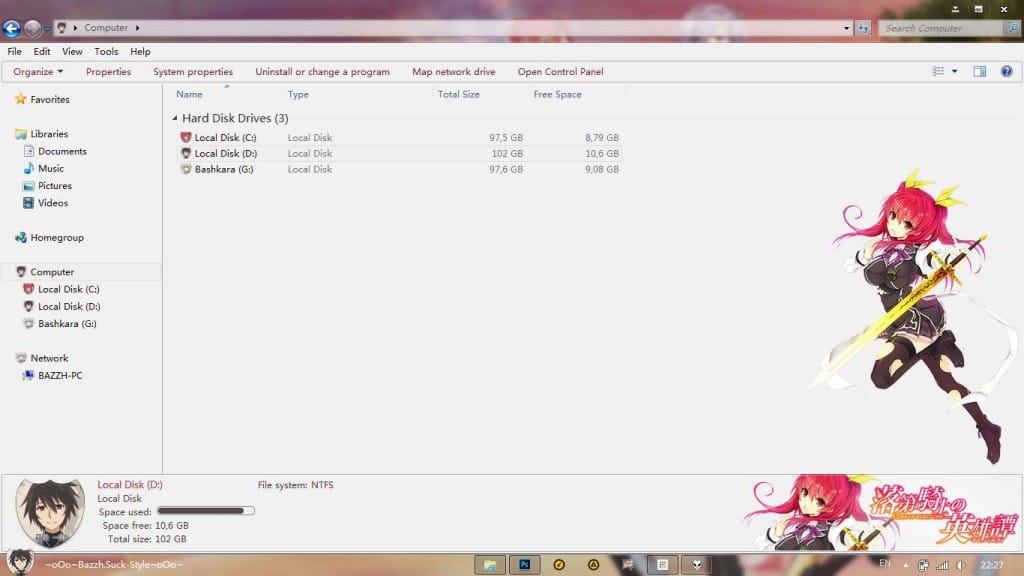Screen dimensions: 1024x576
Task: Open Control Panel via the toolbar link
Action: click(x=560, y=71)
